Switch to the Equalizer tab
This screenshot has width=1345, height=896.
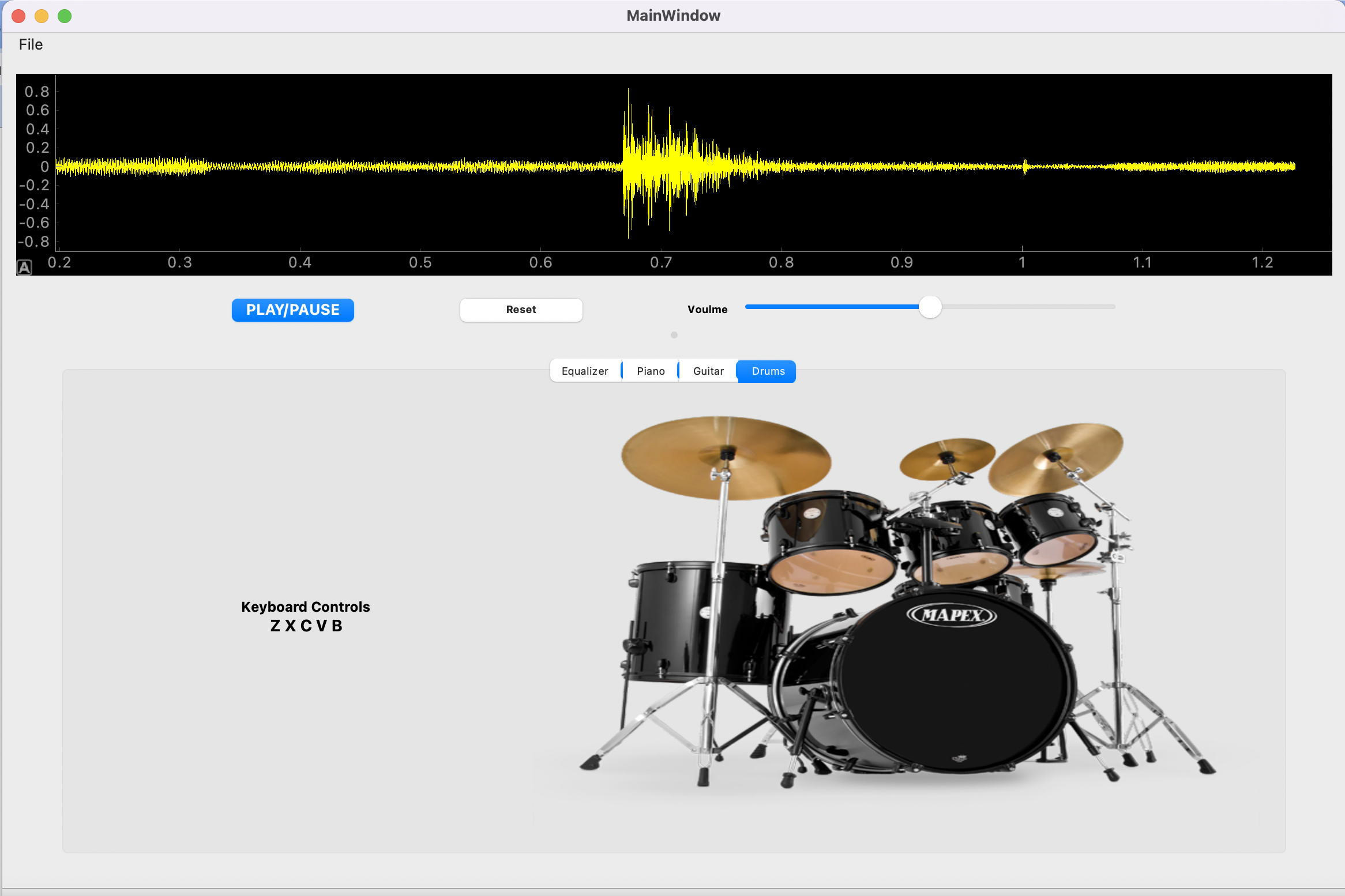click(585, 371)
